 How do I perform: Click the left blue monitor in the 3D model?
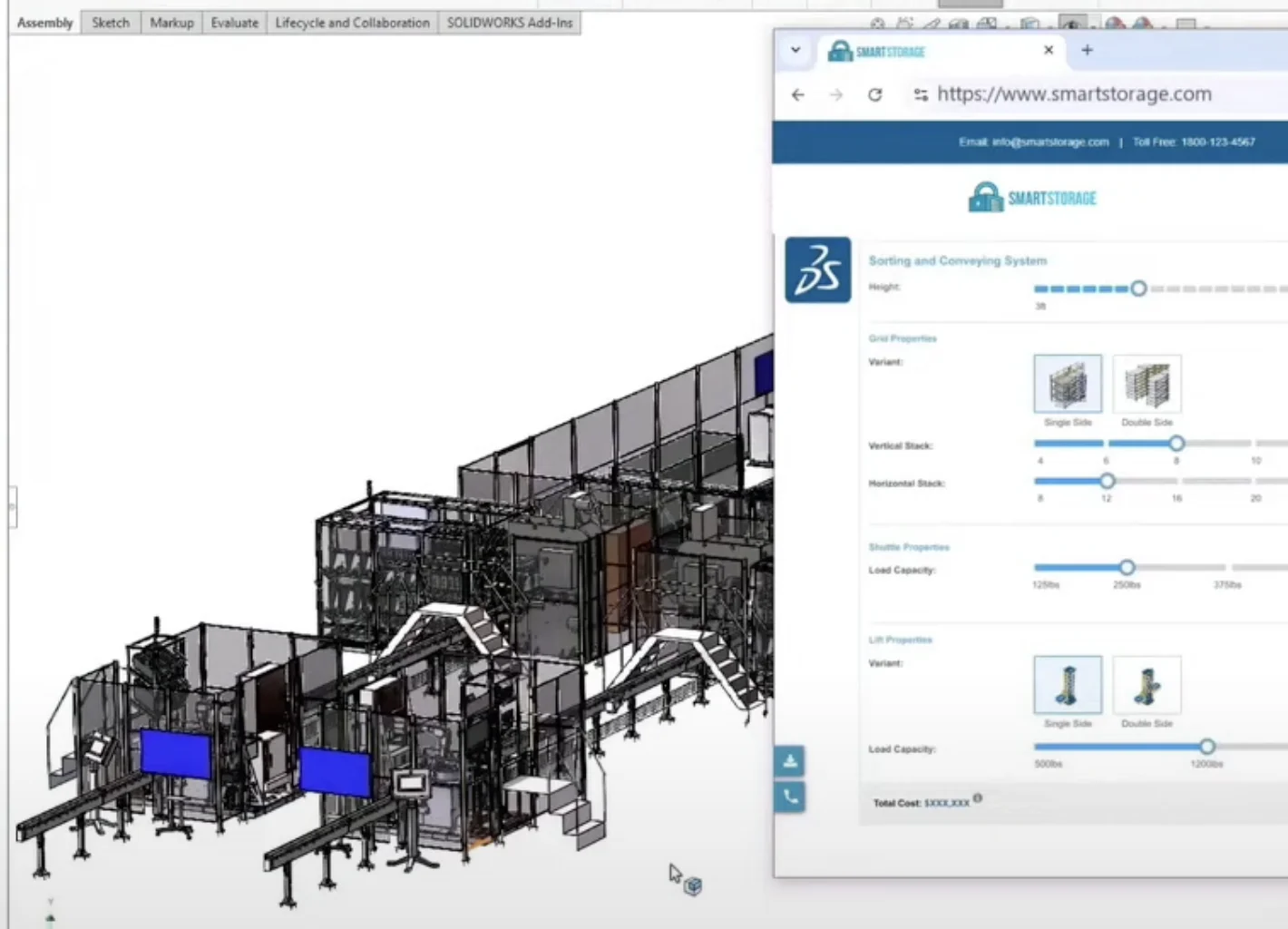click(x=175, y=754)
